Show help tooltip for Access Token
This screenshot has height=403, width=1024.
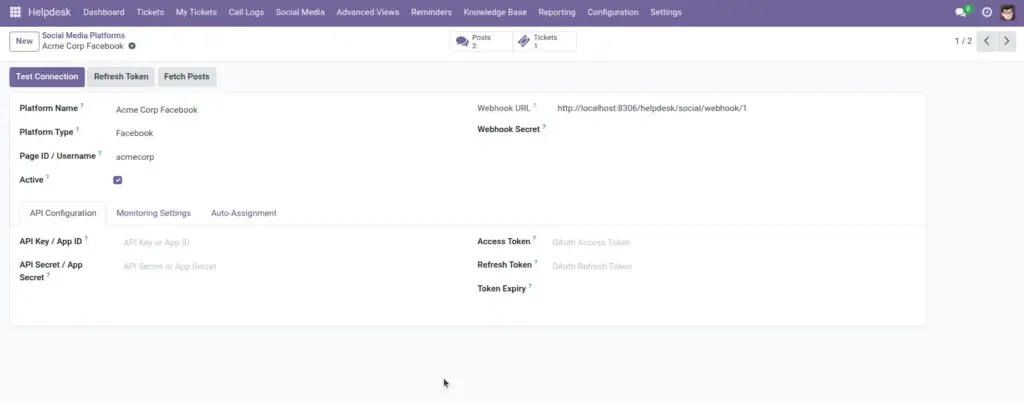tap(534, 238)
